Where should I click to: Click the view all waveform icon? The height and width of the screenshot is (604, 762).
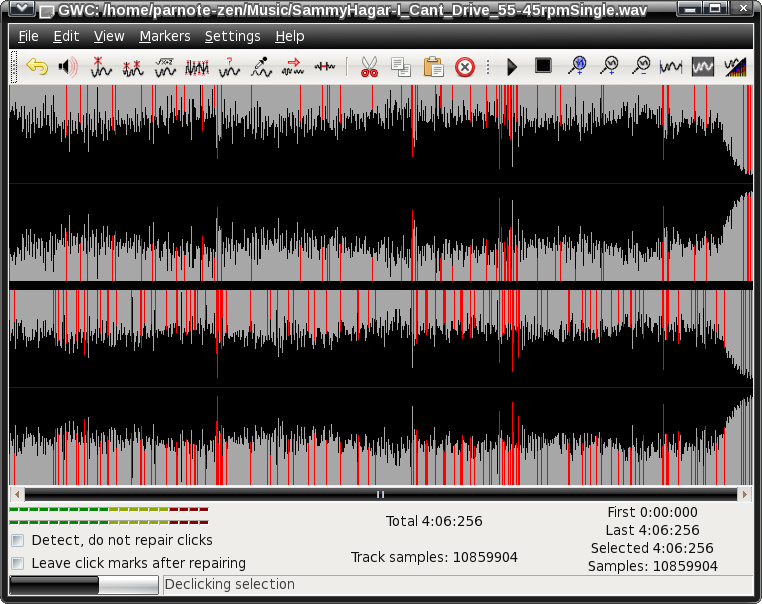coord(671,67)
